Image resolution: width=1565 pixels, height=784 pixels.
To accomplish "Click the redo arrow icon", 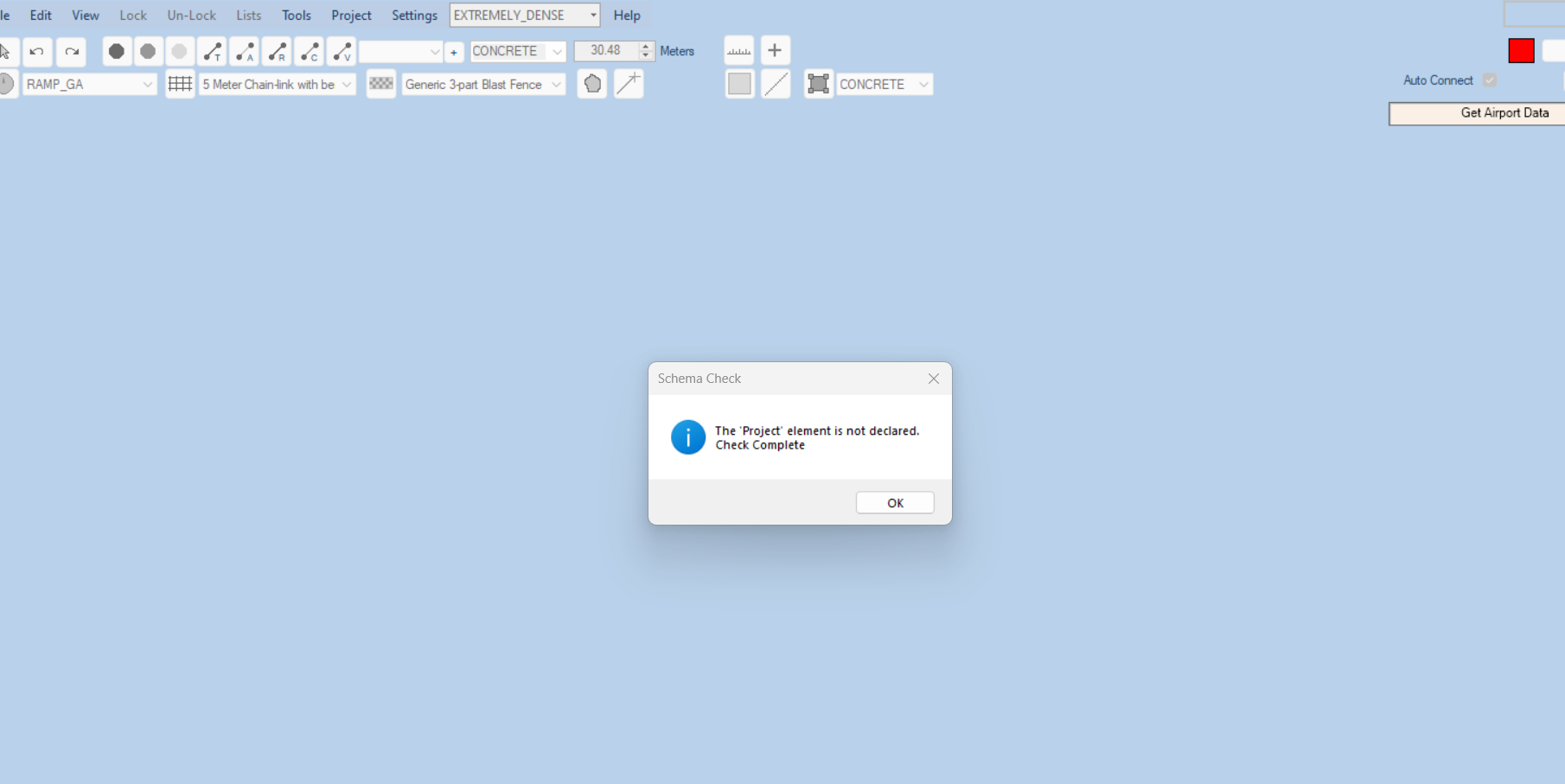I will [72, 52].
